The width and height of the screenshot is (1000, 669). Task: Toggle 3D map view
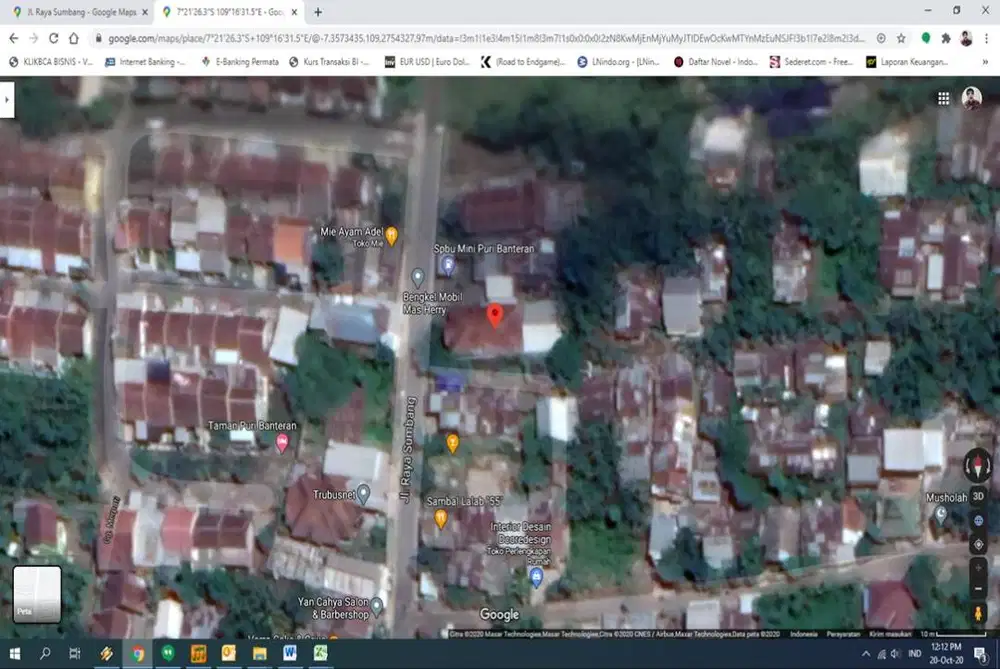tap(978, 496)
